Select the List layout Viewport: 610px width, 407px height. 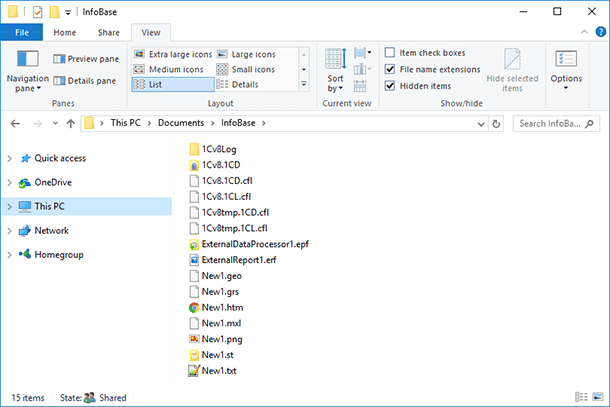point(173,84)
